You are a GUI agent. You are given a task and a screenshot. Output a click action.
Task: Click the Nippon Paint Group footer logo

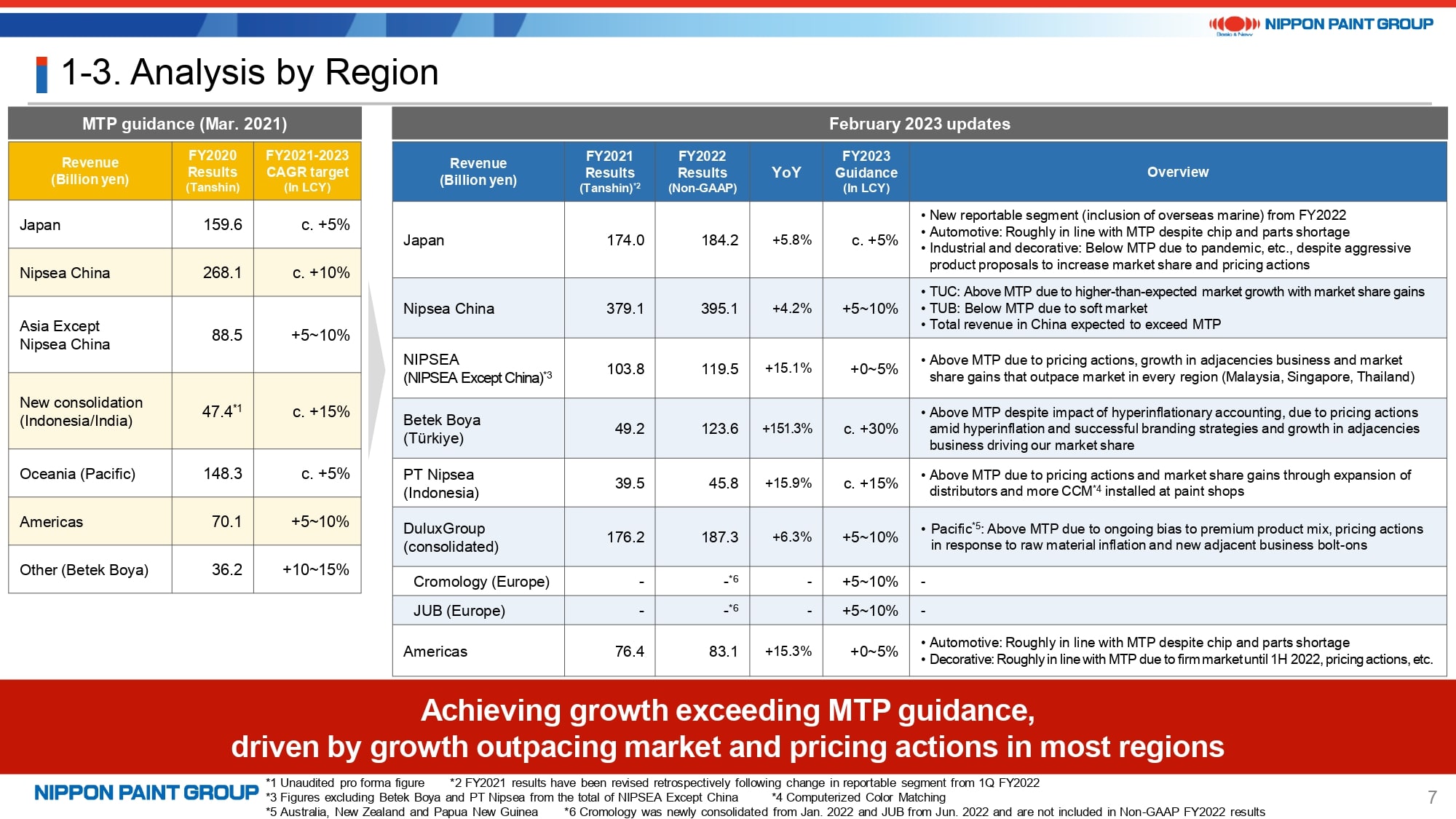point(146,792)
